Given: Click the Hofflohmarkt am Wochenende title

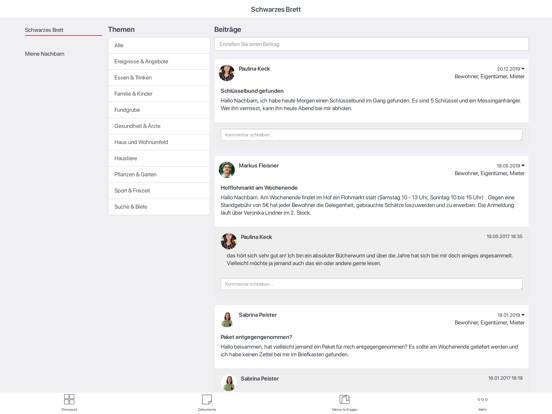Looking at the screenshot, I should pyautogui.click(x=259, y=188).
